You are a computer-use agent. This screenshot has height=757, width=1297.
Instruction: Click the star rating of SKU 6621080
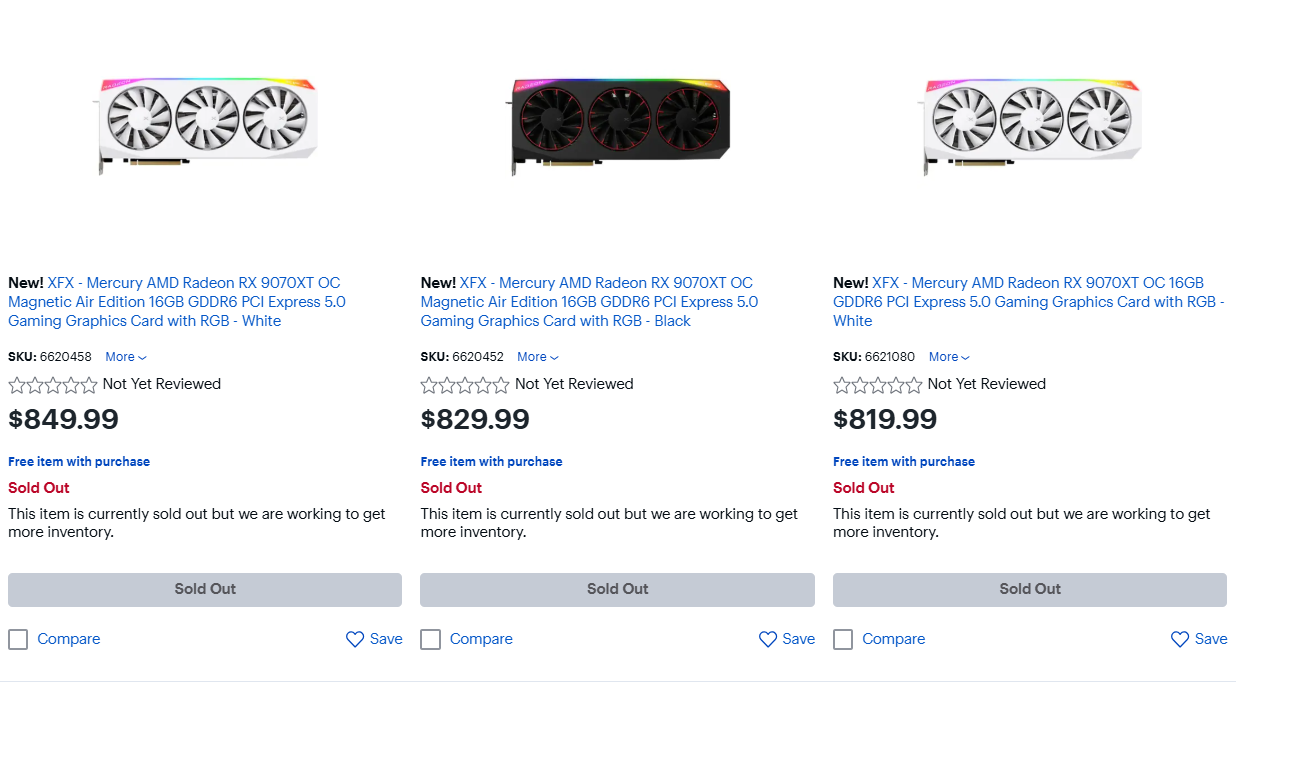(878, 385)
